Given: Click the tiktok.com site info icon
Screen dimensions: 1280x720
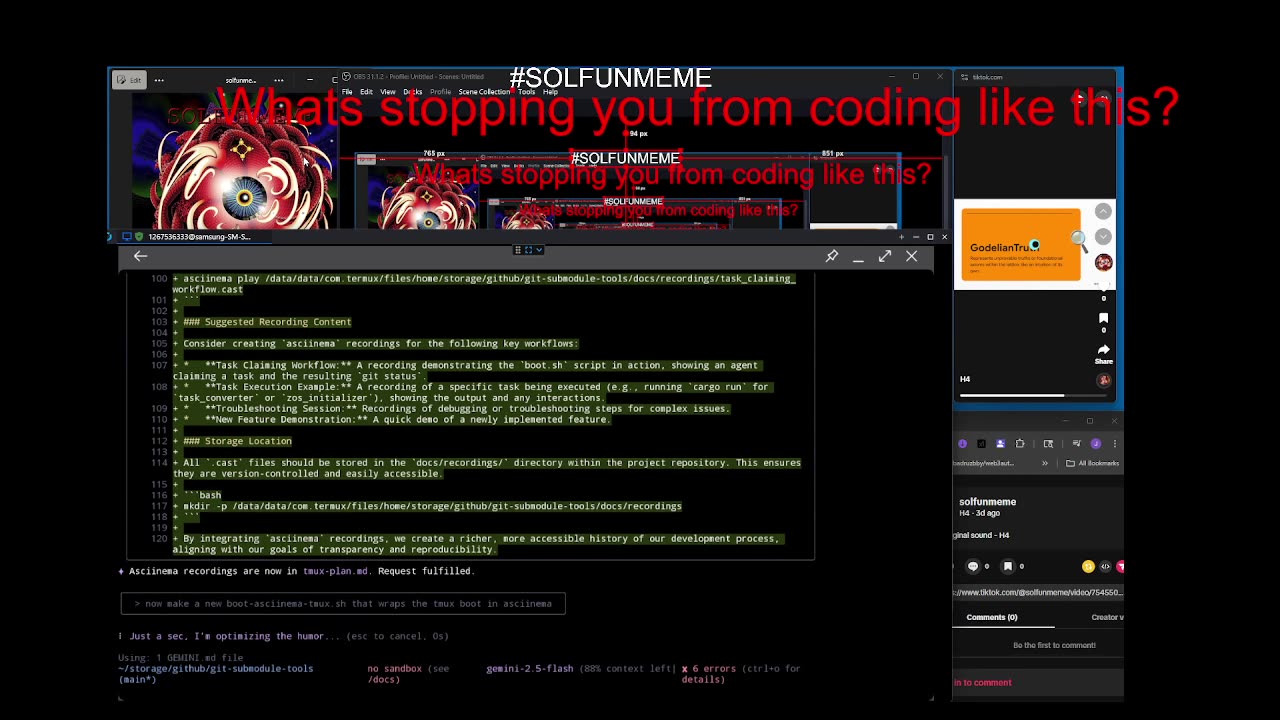Looking at the screenshot, I should tap(964, 77).
